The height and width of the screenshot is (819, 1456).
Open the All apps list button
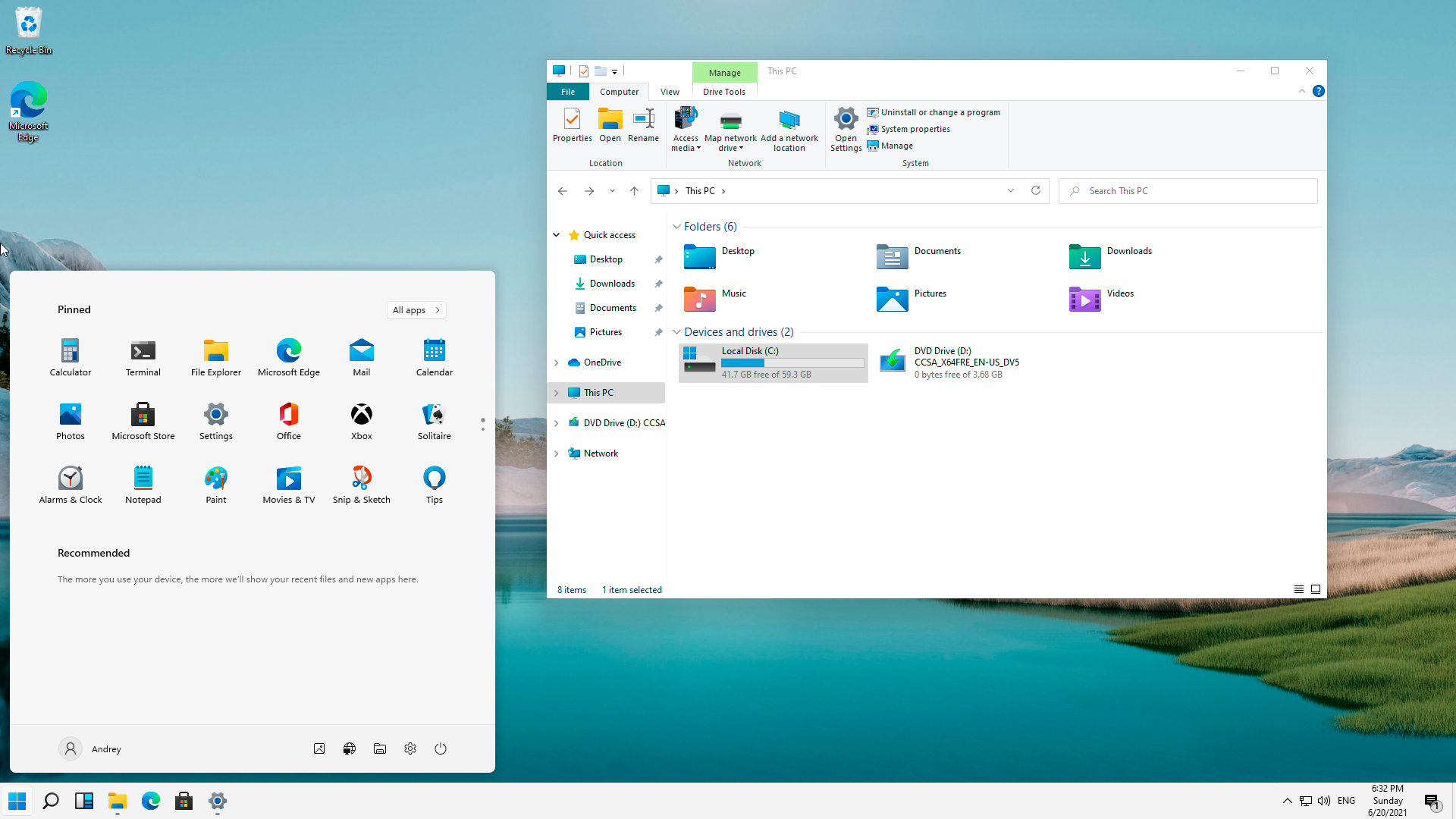[x=417, y=309]
